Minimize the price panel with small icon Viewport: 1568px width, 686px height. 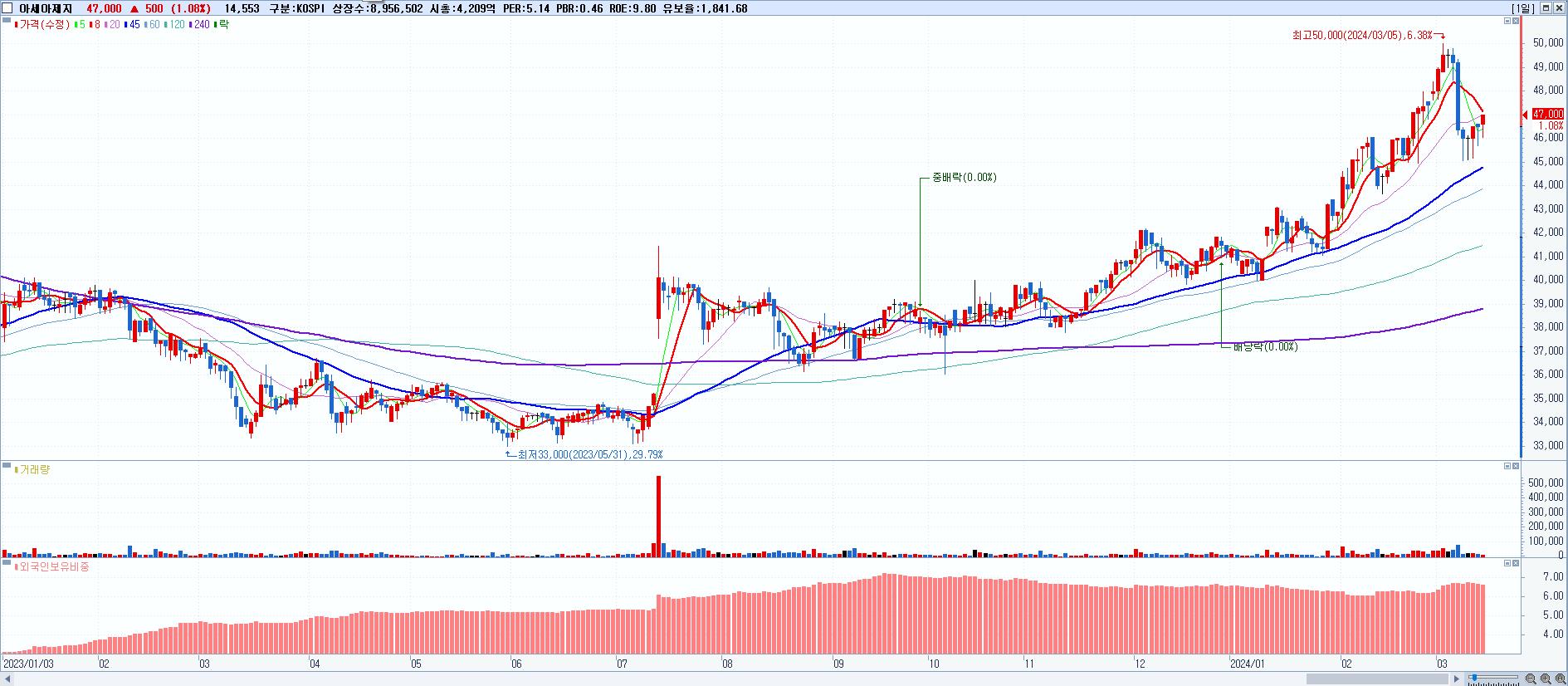click(x=1507, y=21)
